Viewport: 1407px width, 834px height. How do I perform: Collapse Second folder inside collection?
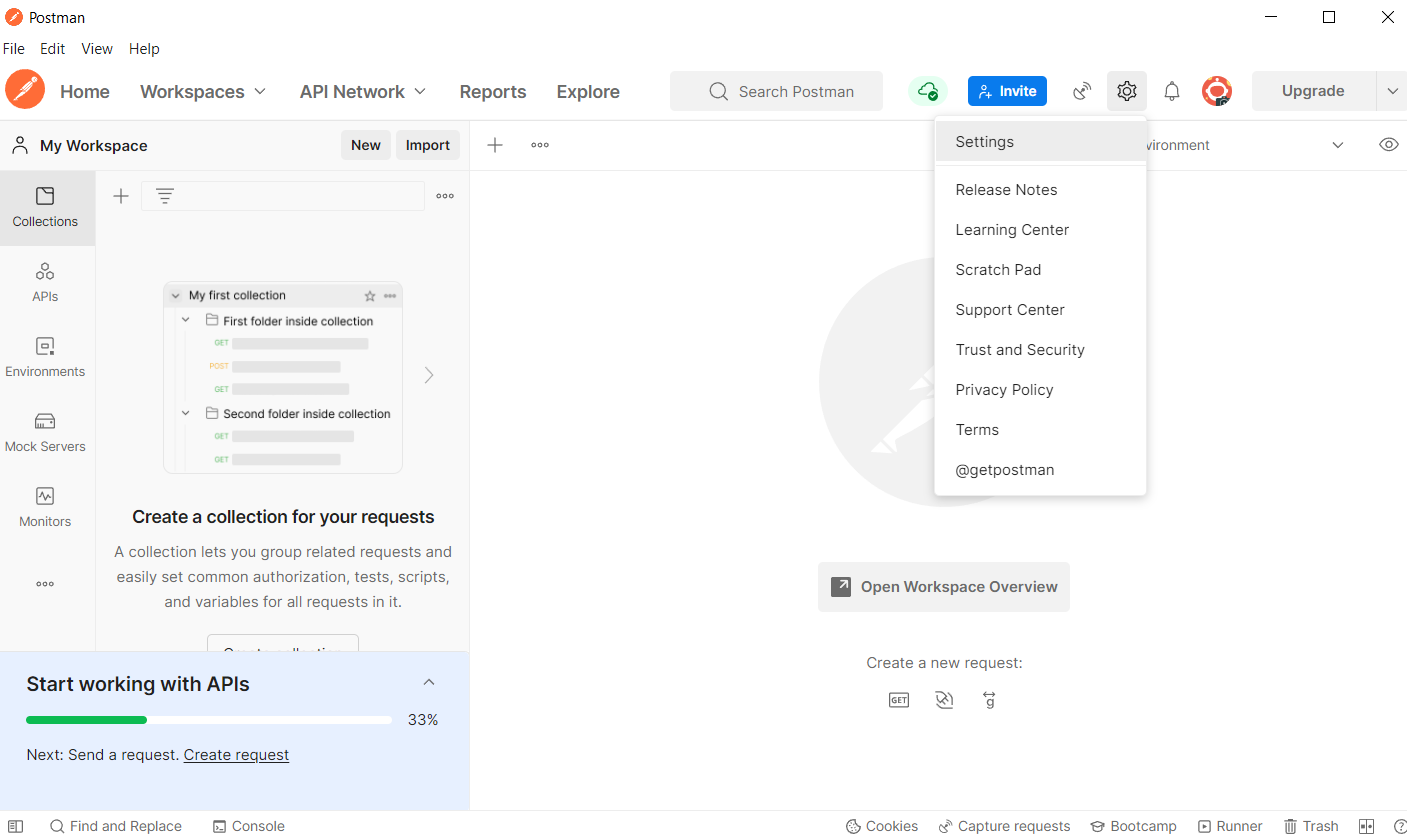pyautogui.click(x=186, y=413)
